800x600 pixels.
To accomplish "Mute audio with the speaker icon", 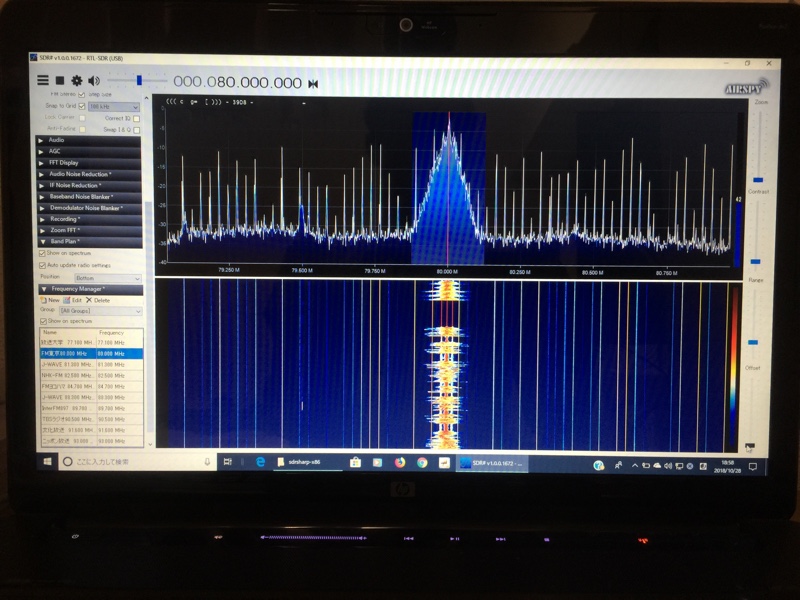I will click(94, 81).
